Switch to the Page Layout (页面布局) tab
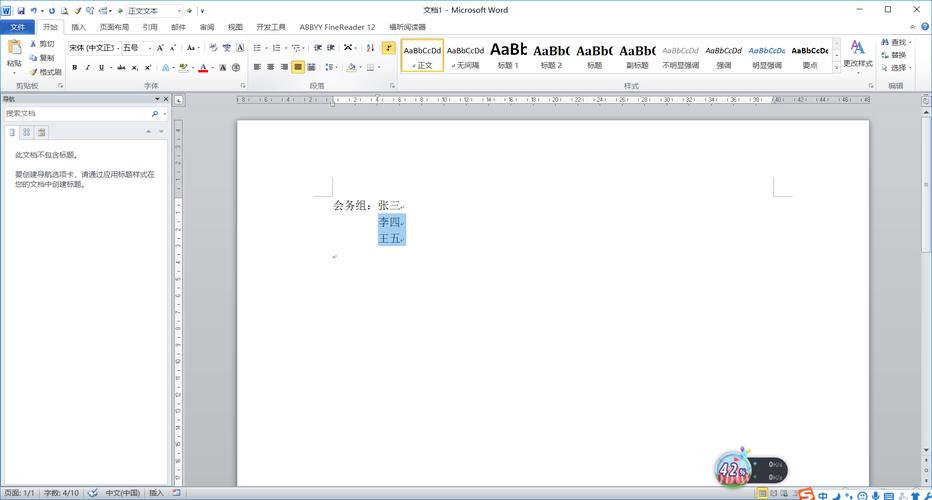Viewport: 932px width, 500px height. [x=114, y=27]
